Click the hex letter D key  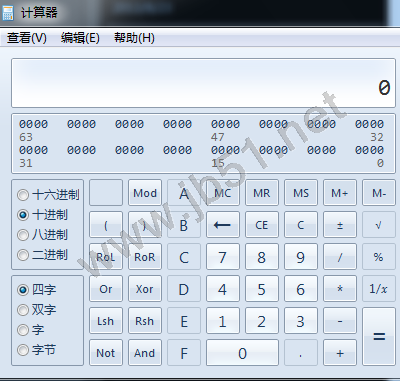[184, 289]
